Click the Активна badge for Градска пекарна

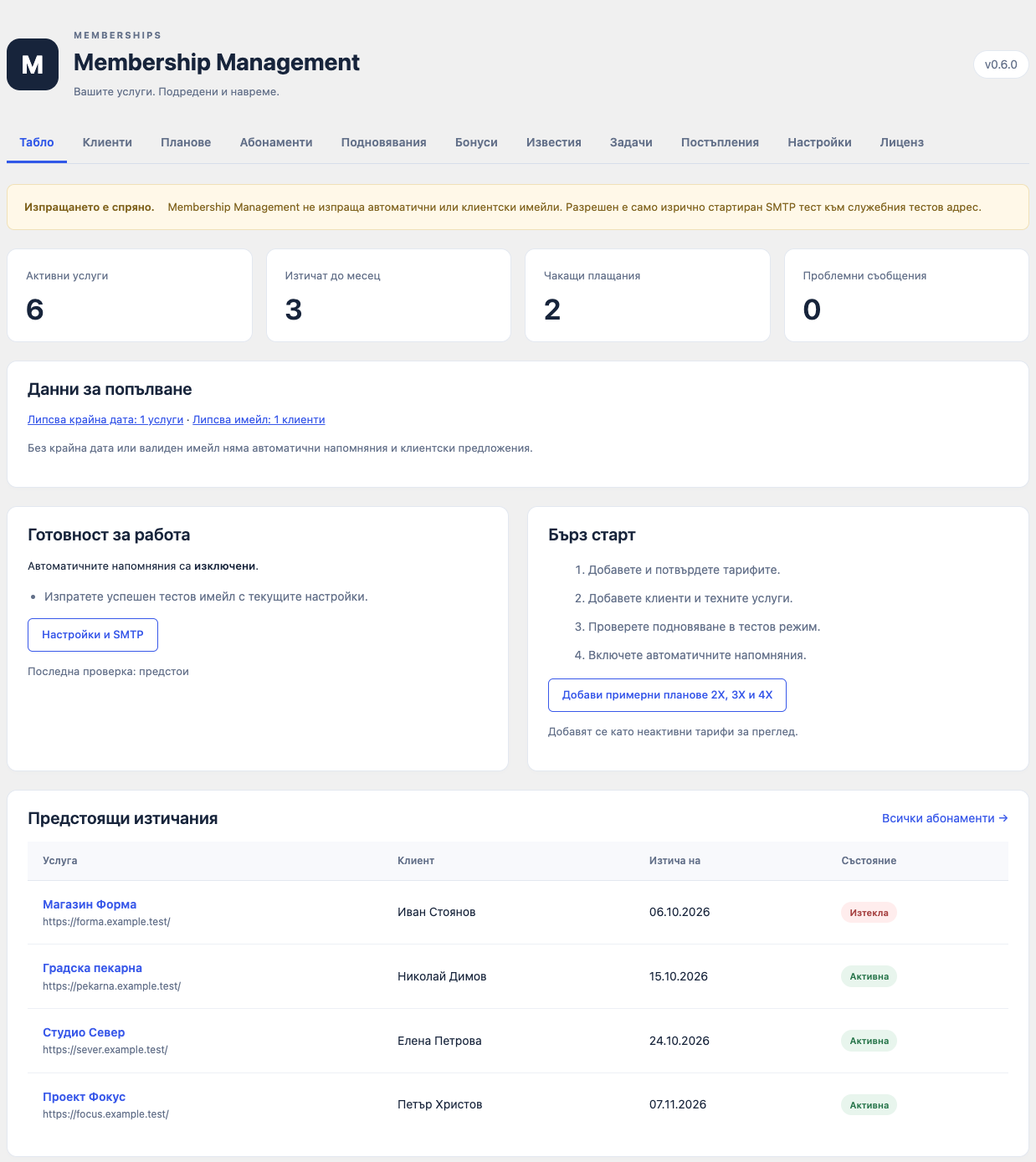click(x=869, y=976)
